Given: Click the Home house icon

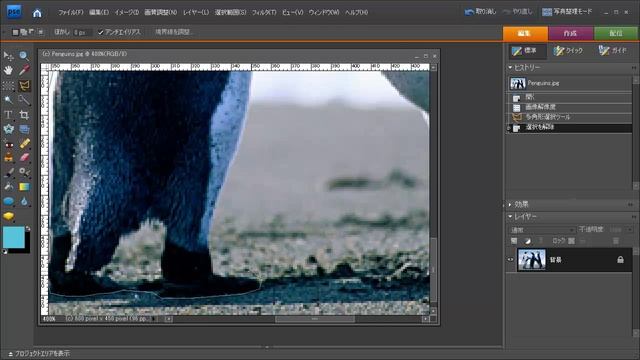Looking at the screenshot, I should pyautogui.click(x=37, y=13).
